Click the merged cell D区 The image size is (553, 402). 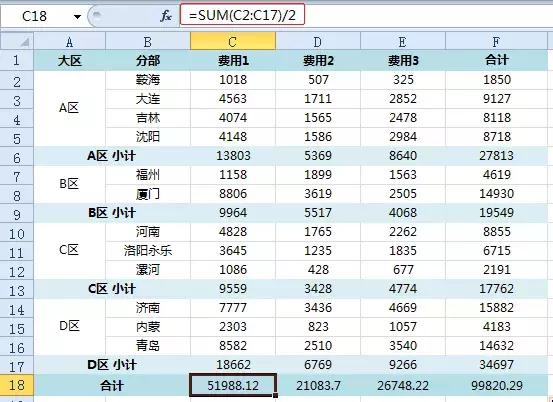tap(69, 327)
